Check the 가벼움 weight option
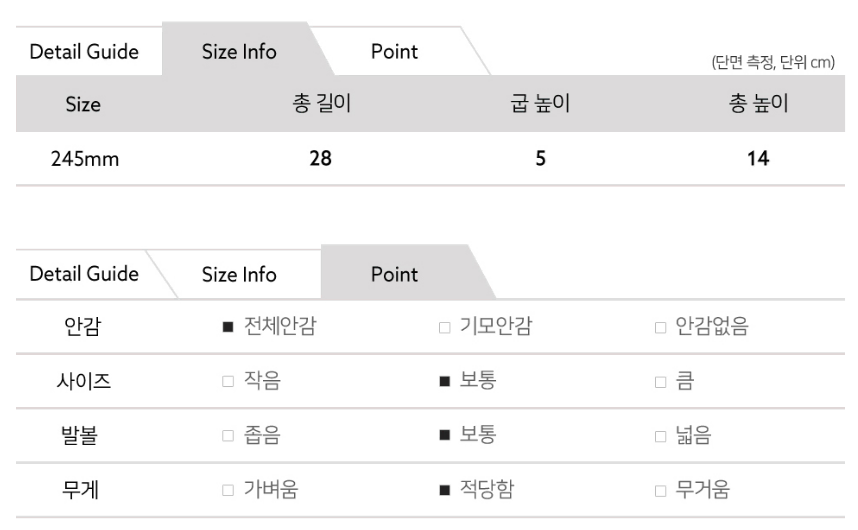Screen dimensions: 858x530 pyautogui.click(x=228, y=489)
